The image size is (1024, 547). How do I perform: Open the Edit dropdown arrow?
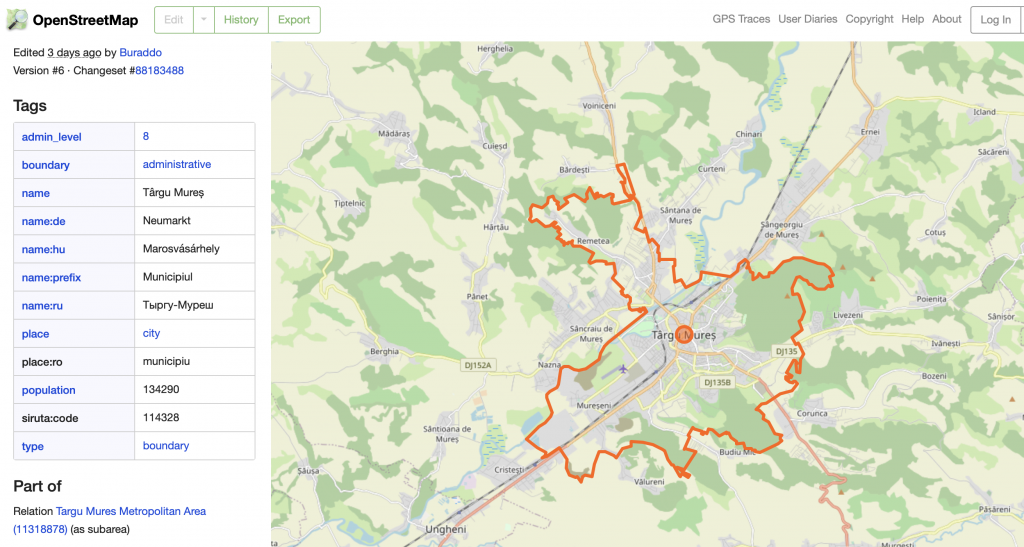(x=204, y=20)
